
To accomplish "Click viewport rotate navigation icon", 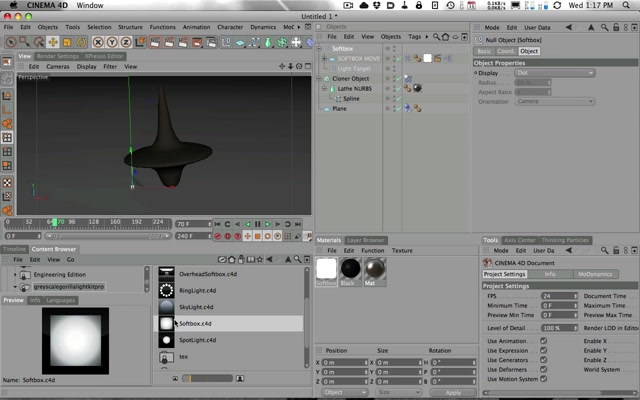I will pyautogui.click(x=299, y=66).
